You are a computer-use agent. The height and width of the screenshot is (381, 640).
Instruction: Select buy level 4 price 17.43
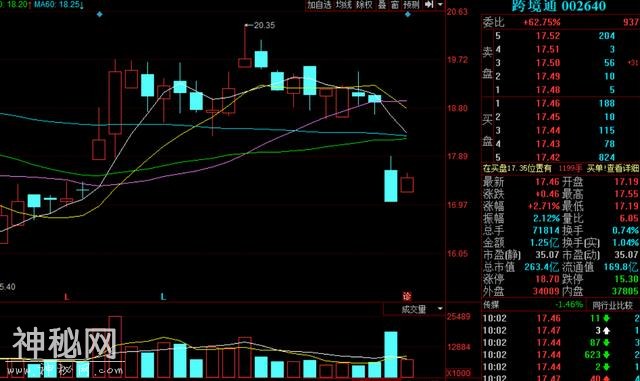tap(548, 144)
